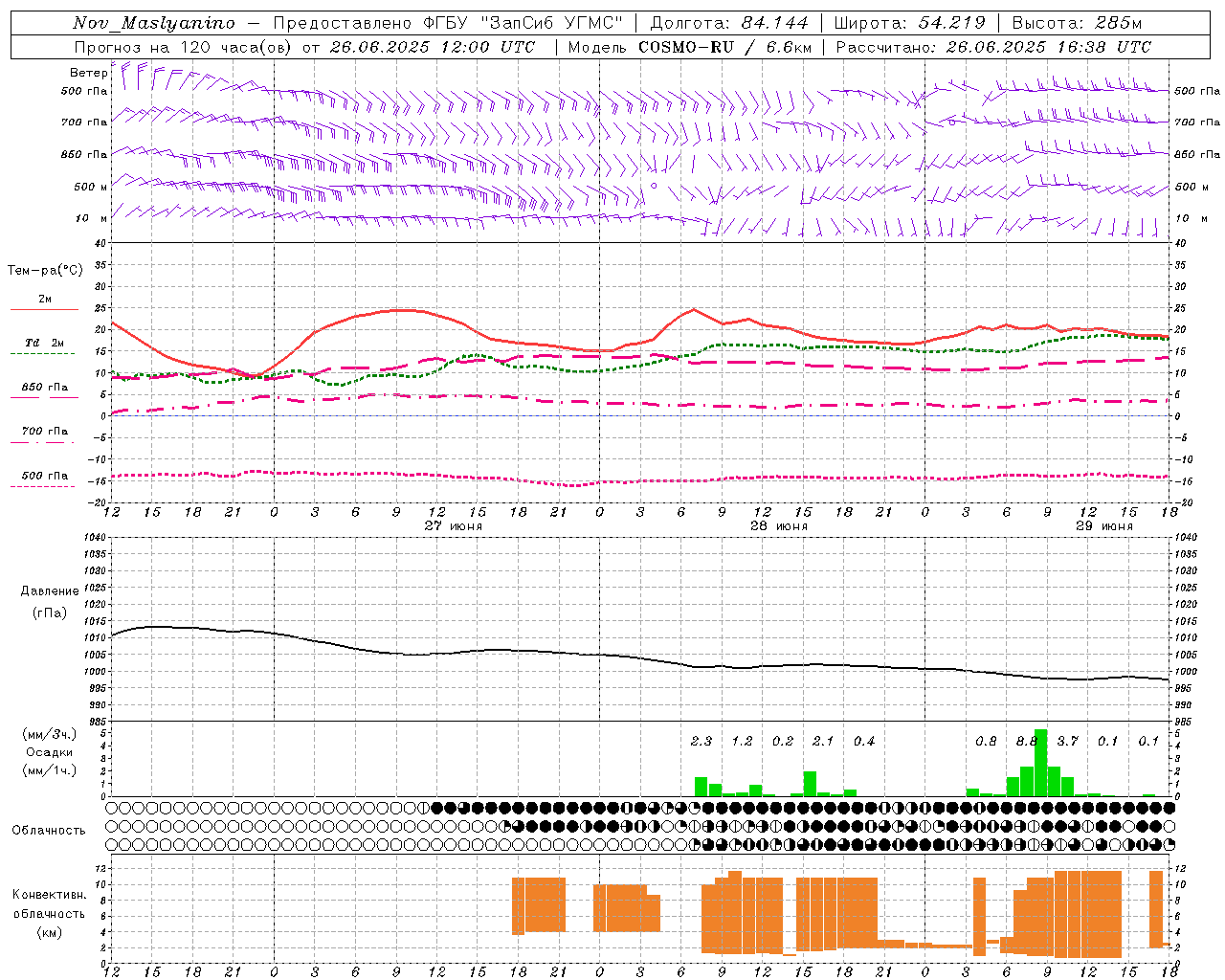
Task: Click the 8.8 precipitation value label
Action: pos(1026,741)
